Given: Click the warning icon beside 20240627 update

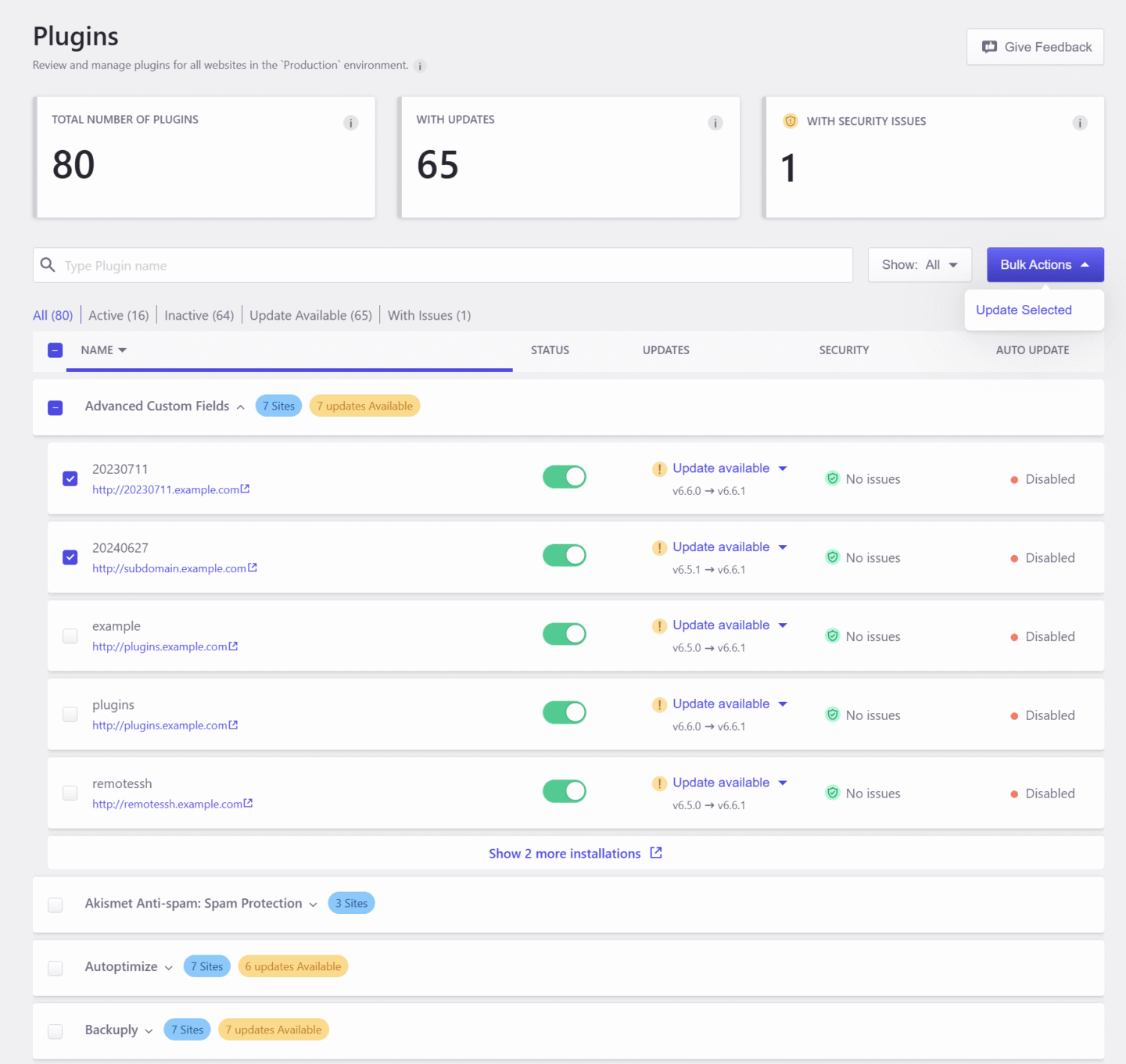Looking at the screenshot, I should [x=658, y=546].
